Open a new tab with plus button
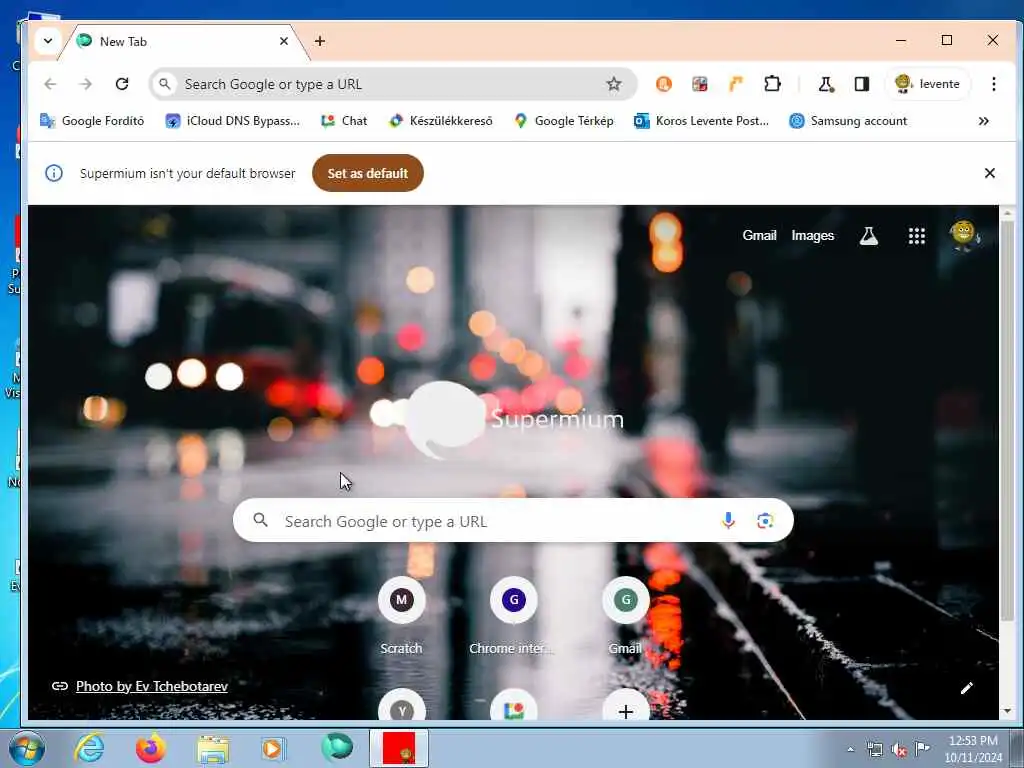This screenshot has height=768, width=1024. point(319,41)
